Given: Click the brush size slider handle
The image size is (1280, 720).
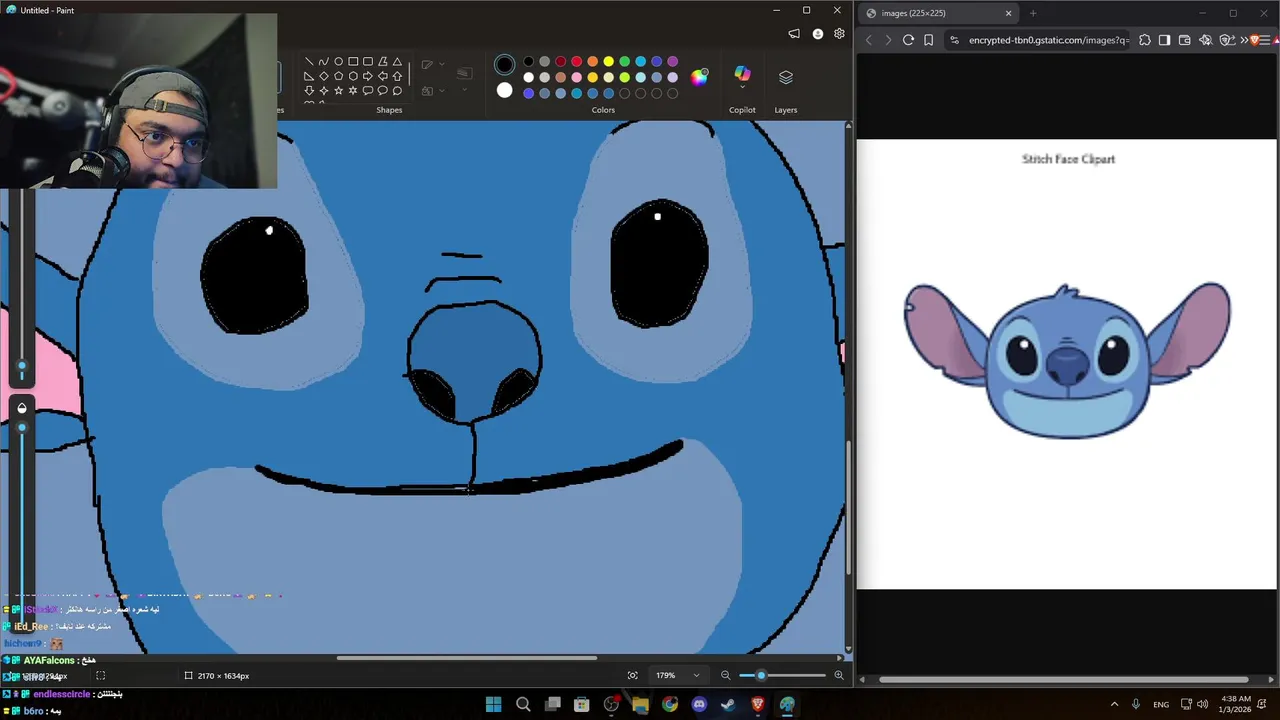Looking at the screenshot, I should [x=22, y=366].
